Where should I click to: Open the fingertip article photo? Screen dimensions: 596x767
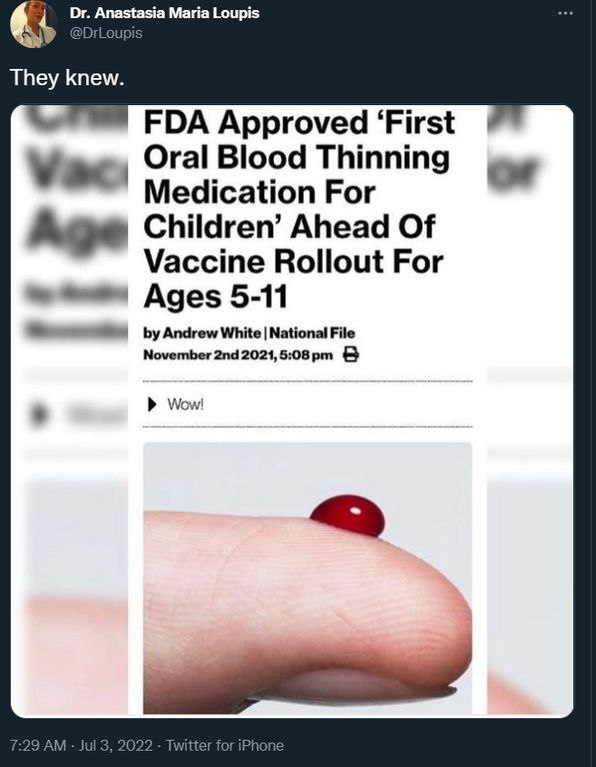point(307,578)
